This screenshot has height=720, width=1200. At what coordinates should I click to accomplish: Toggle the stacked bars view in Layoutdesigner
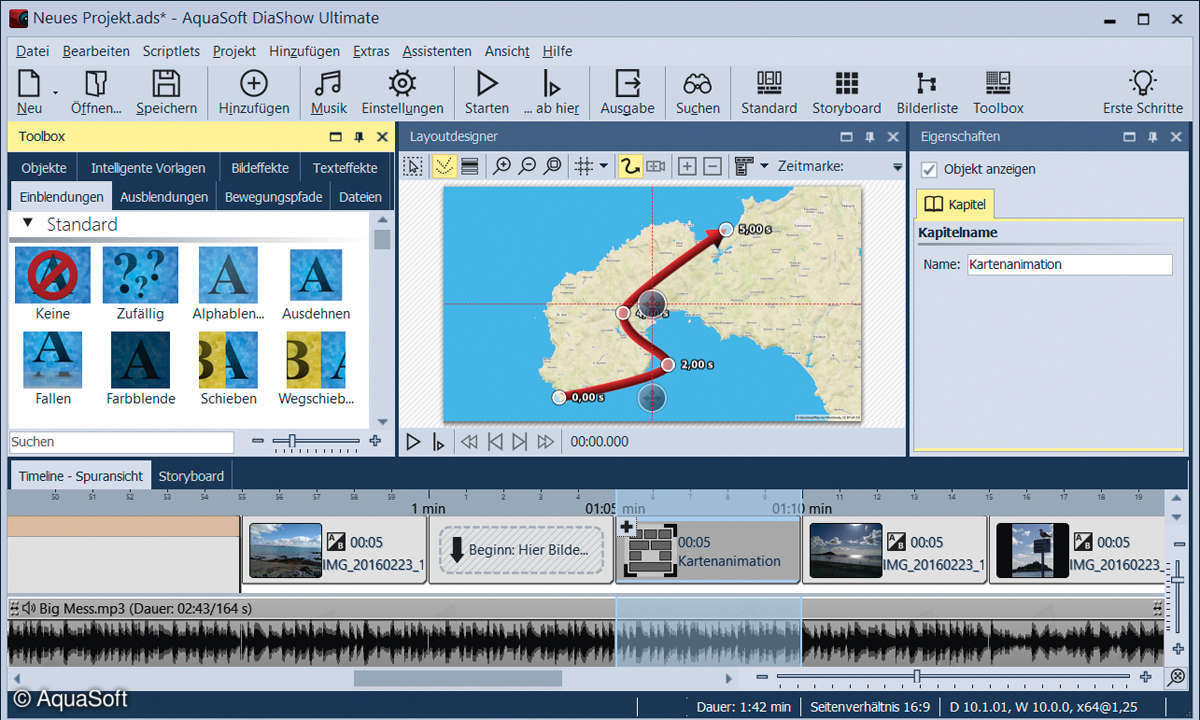tap(469, 166)
